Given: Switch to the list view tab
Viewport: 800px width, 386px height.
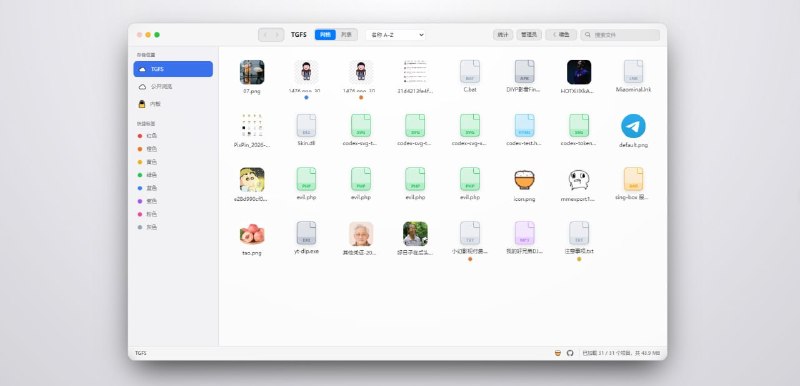Looking at the screenshot, I should click(346, 35).
